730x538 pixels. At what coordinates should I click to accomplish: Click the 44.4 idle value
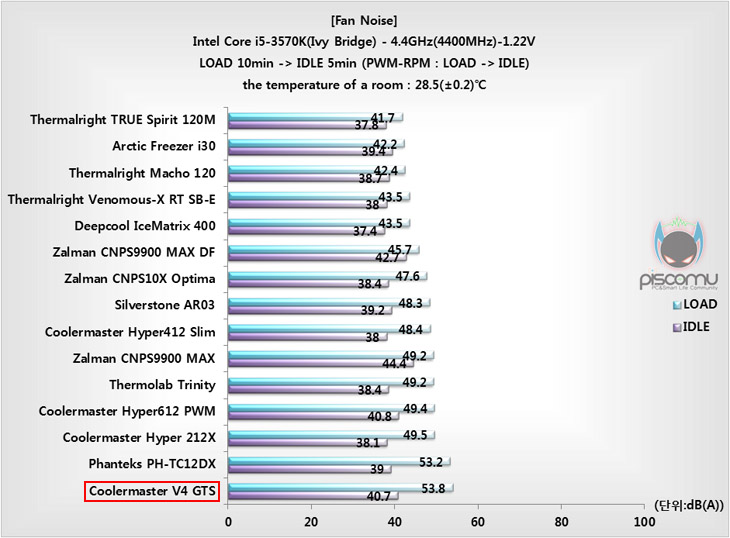coord(394,364)
